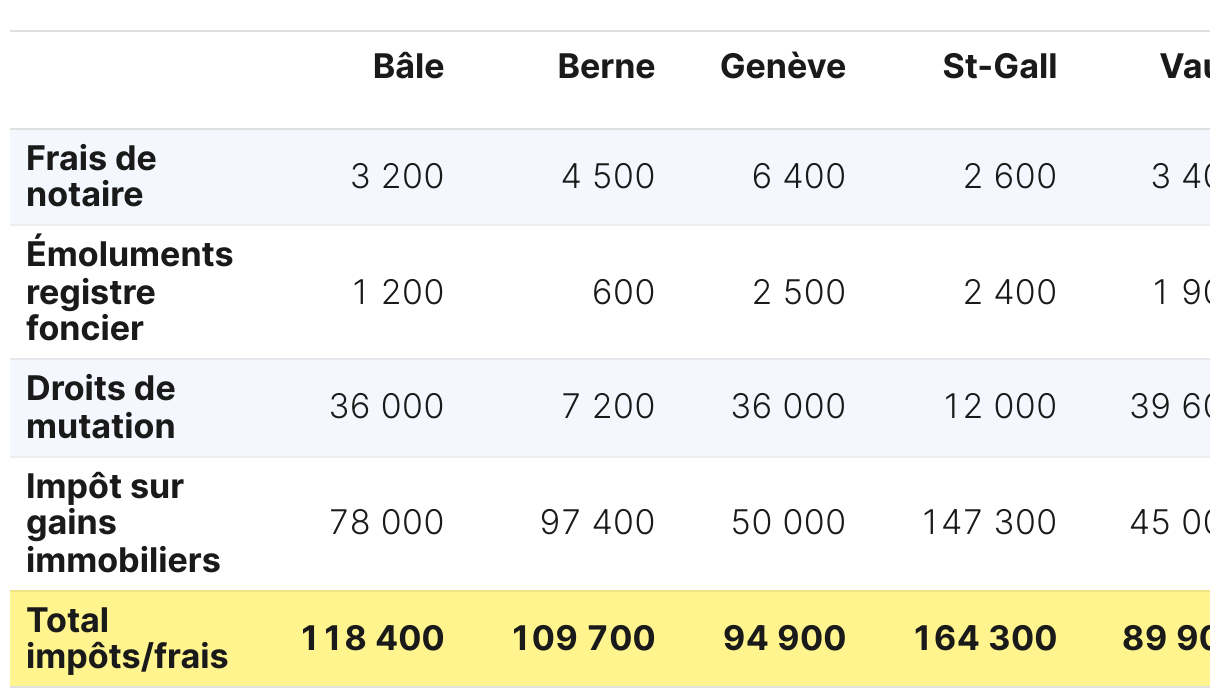Viewport: 1220px width, 698px height.
Task: Click Bâle's notary fee value 3 200
Action: click(x=397, y=177)
